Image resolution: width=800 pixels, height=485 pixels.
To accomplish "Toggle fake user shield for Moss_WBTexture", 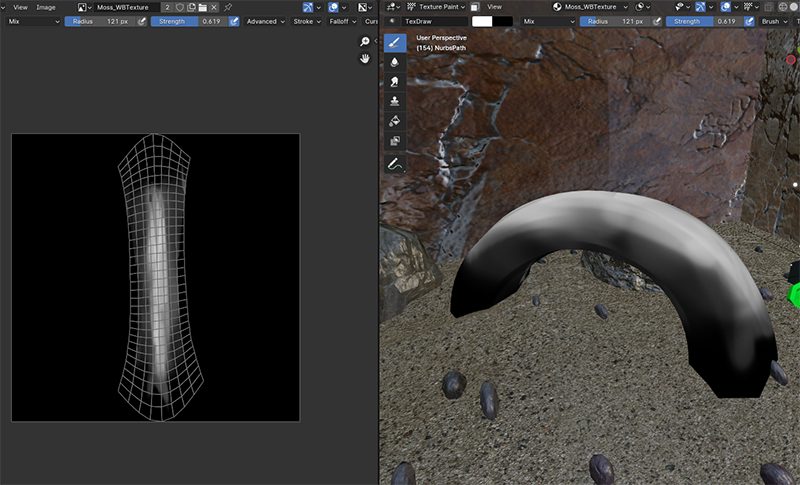I will (179, 7).
